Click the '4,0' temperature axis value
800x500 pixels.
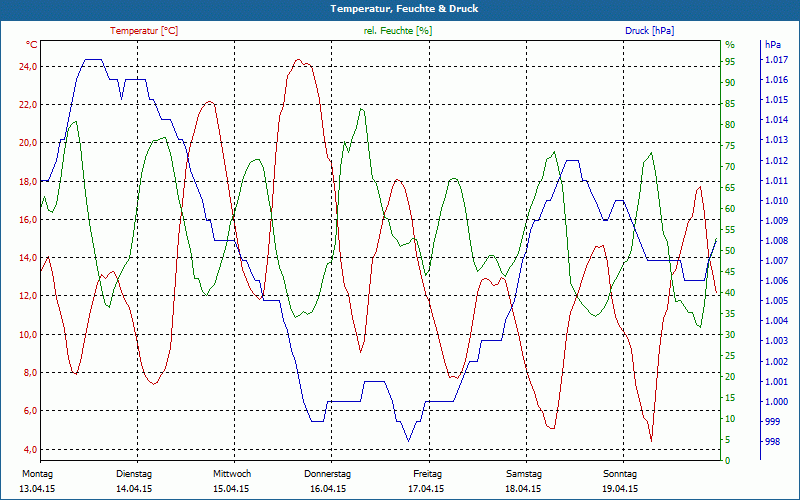click(30, 449)
